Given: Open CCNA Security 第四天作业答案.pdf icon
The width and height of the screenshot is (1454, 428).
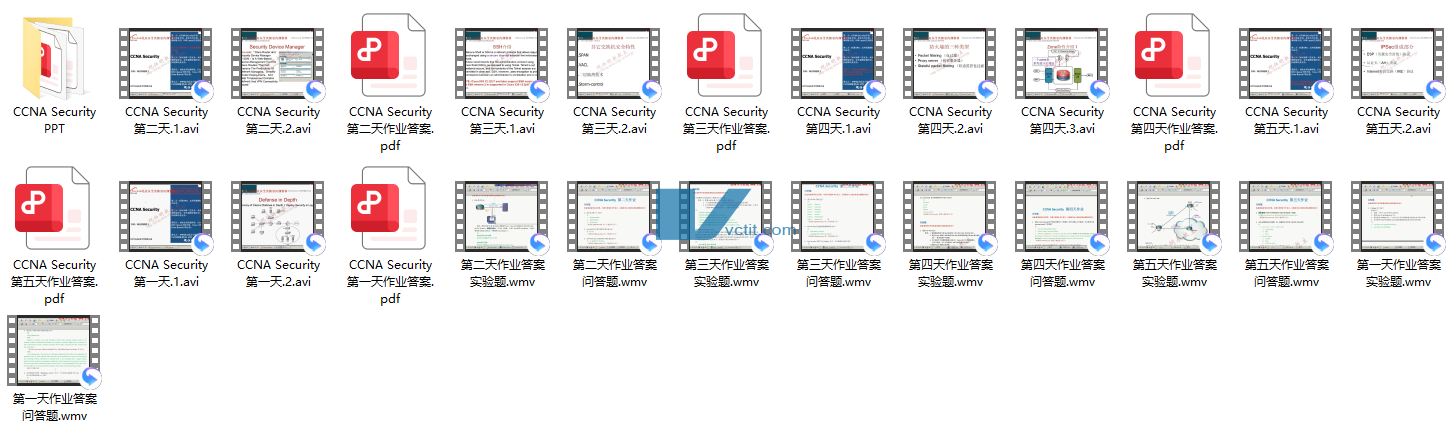Looking at the screenshot, I should pyautogui.click(x=1174, y=54).
